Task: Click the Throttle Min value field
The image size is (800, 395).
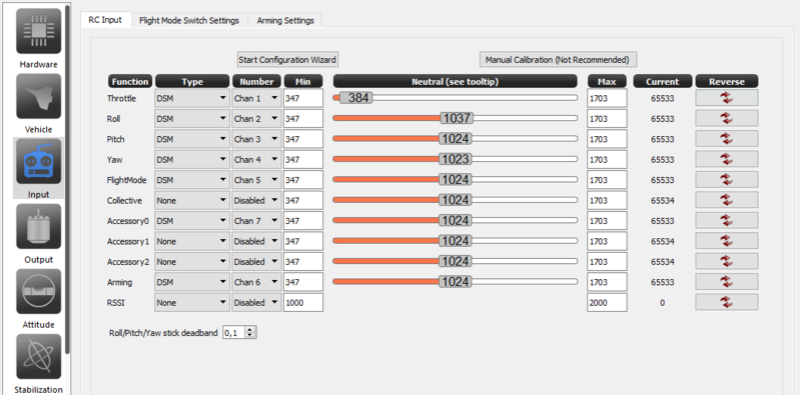Action: (303, 98)
